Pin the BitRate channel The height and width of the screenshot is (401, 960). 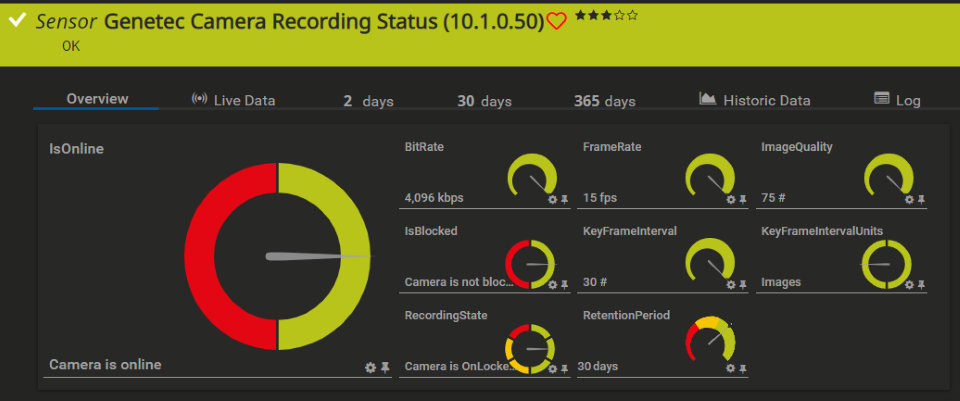pyautogui.click(x=564, y=200)
